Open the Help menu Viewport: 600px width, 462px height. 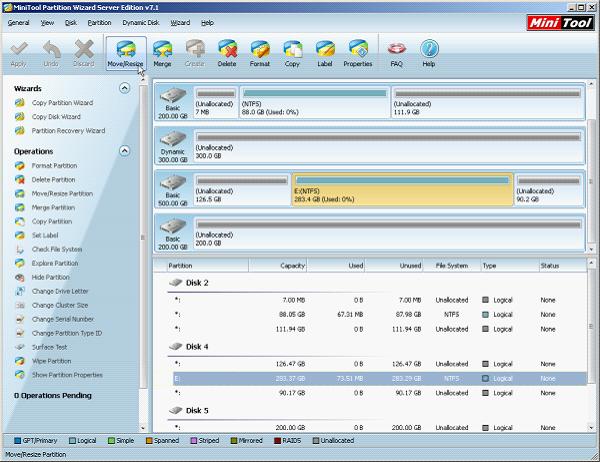[207, 23]
